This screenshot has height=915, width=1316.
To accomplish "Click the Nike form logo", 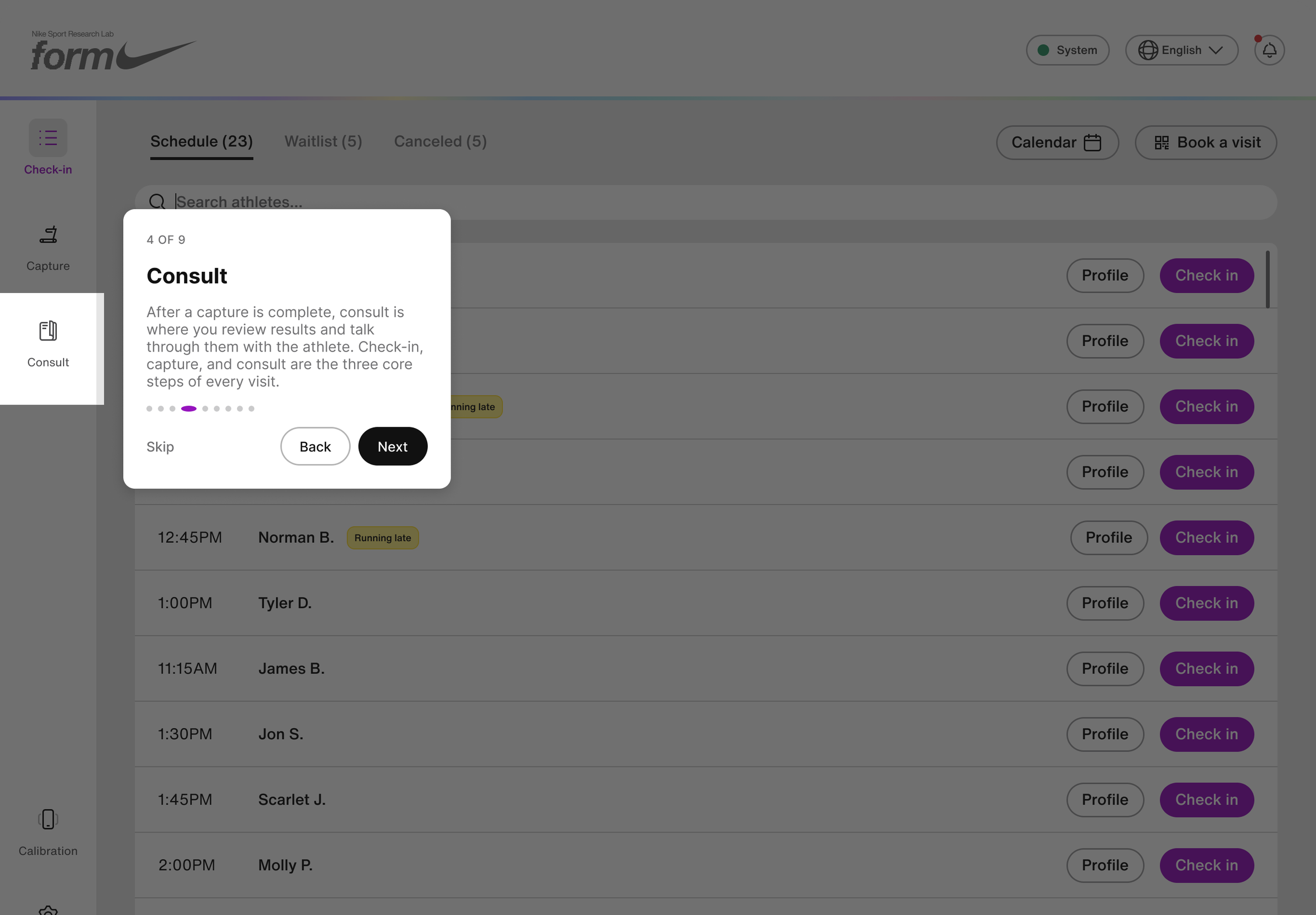I will tap(113, 50).
